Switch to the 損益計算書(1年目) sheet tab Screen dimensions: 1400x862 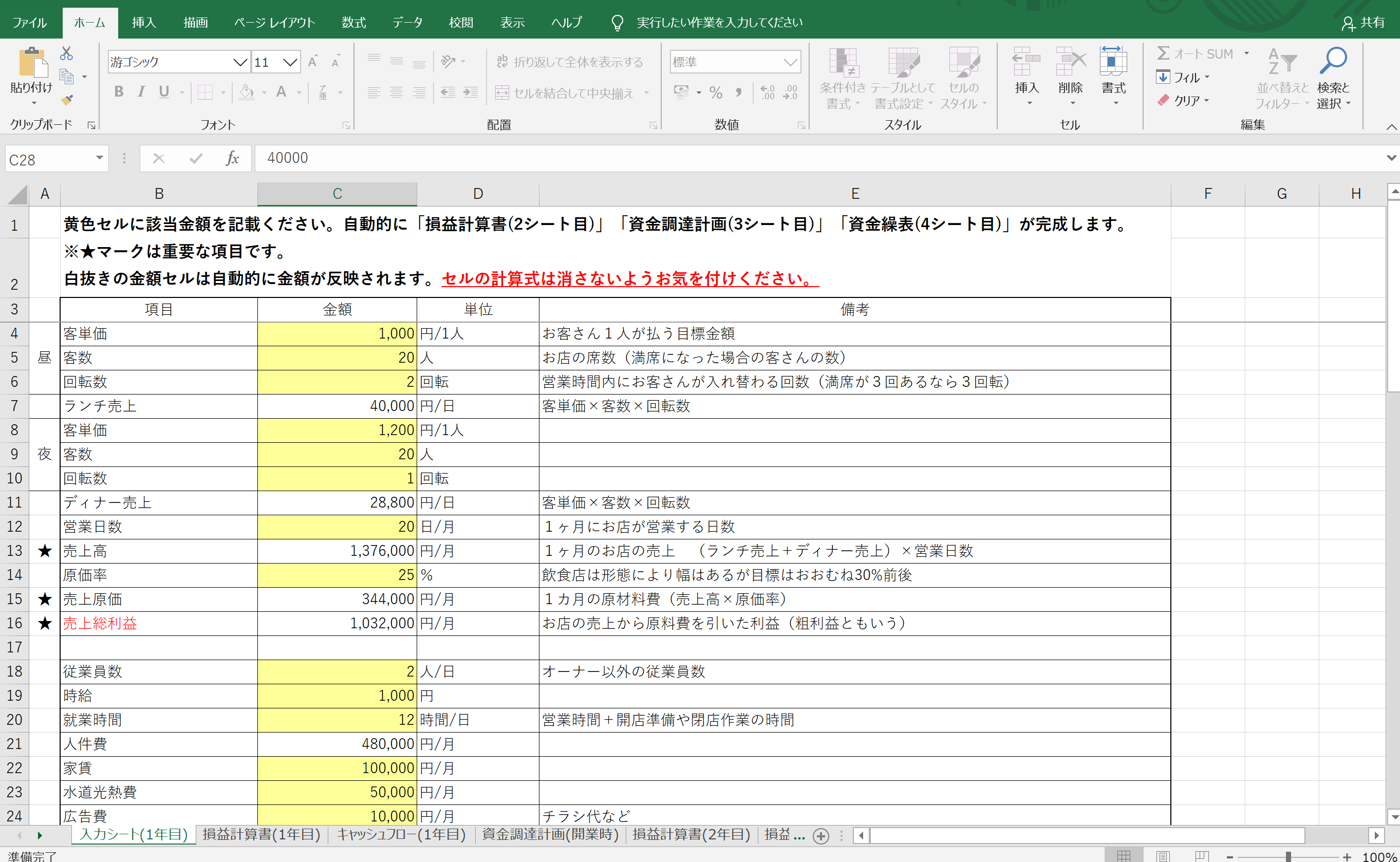[x=261, y=835]
